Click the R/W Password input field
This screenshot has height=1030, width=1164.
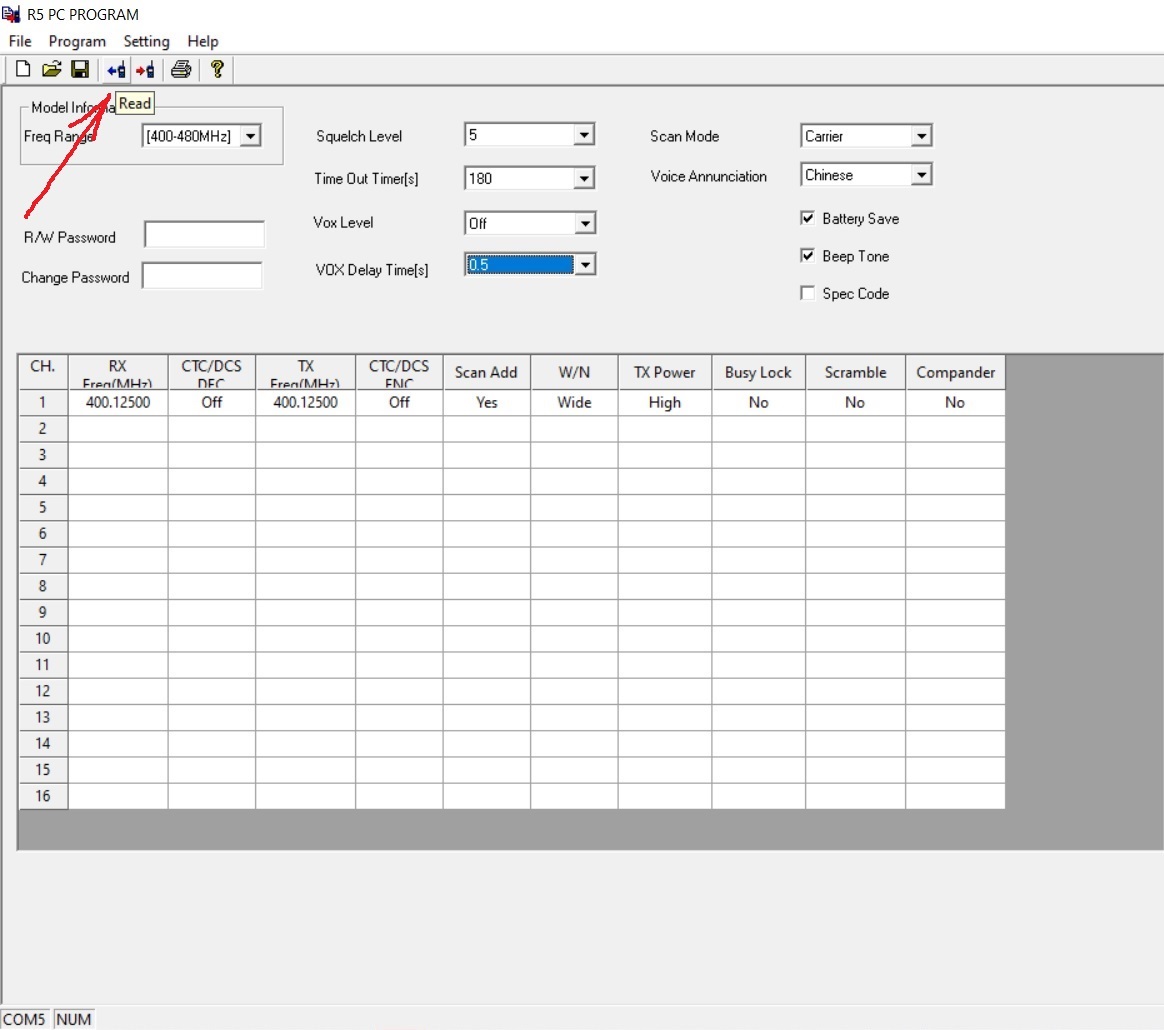click(x=204, y=235)
